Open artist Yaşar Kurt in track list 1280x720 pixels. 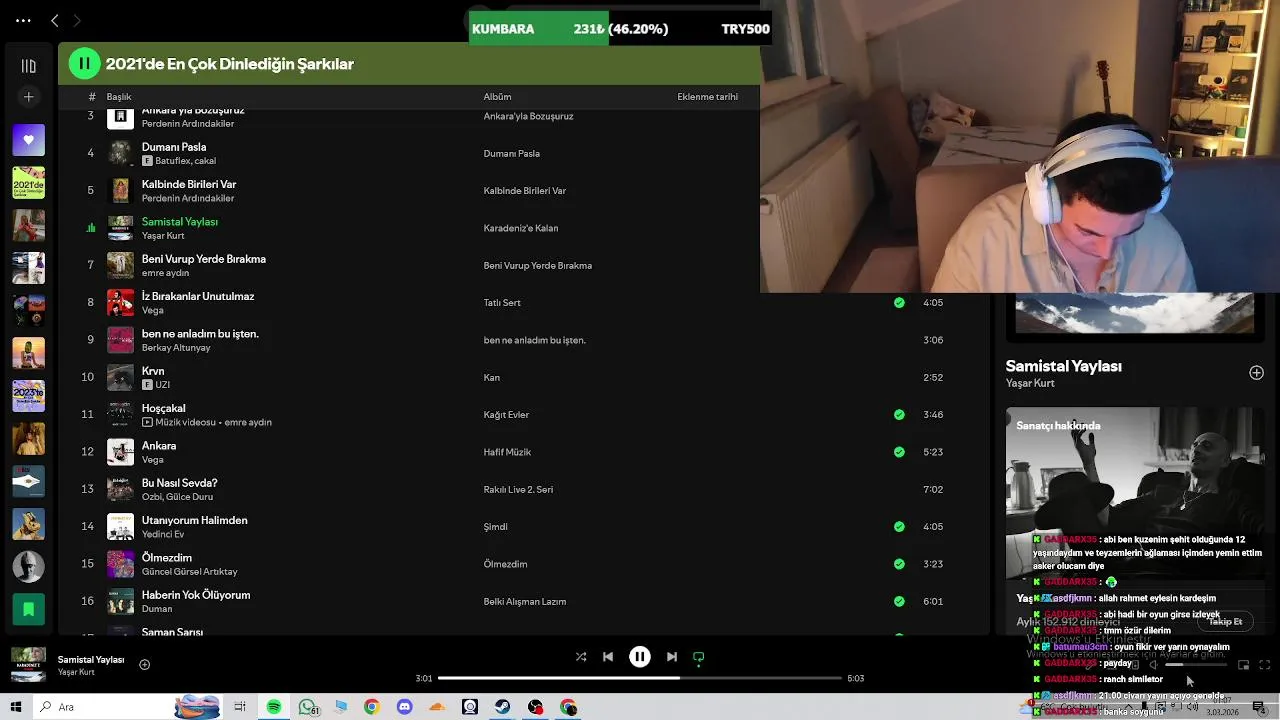(x=163, y=236)
